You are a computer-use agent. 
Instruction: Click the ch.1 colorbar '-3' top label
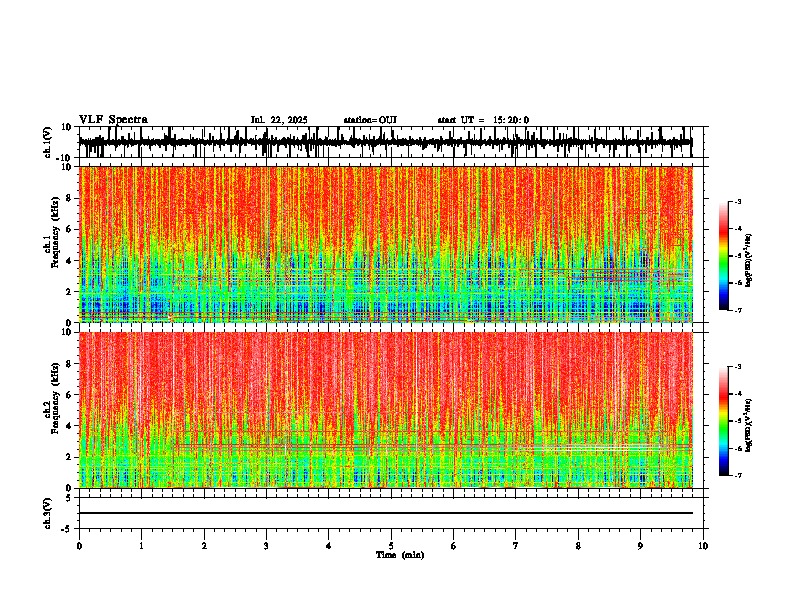(738, 201)
